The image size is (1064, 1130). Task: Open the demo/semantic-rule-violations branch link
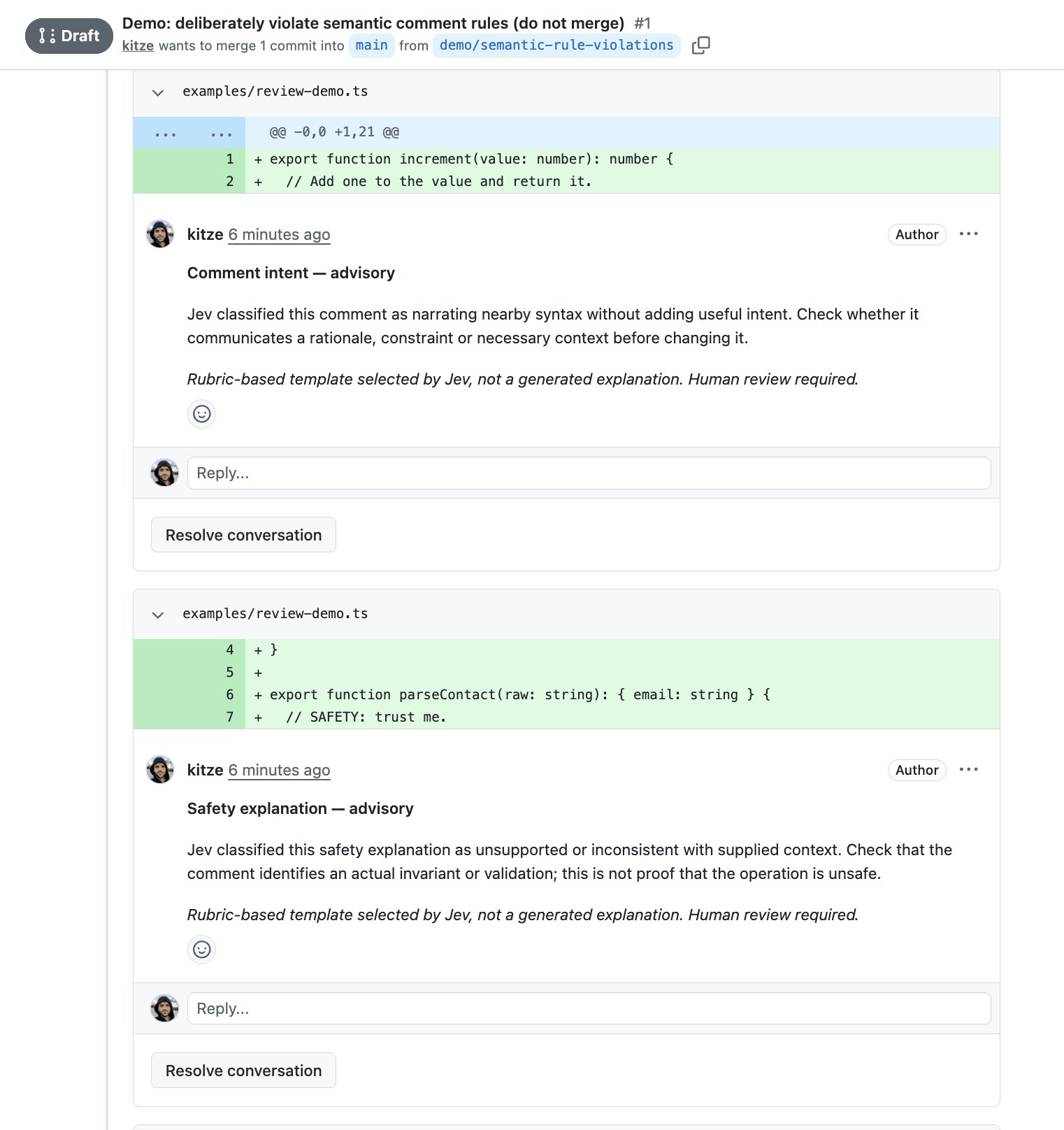point(556,45)
